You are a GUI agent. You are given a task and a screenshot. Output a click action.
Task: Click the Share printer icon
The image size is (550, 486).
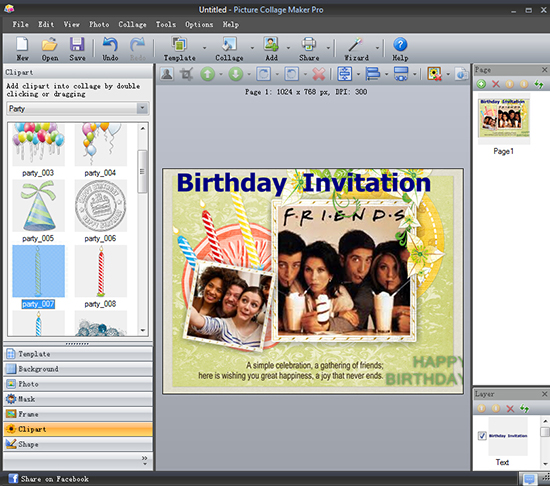[309, 45]
